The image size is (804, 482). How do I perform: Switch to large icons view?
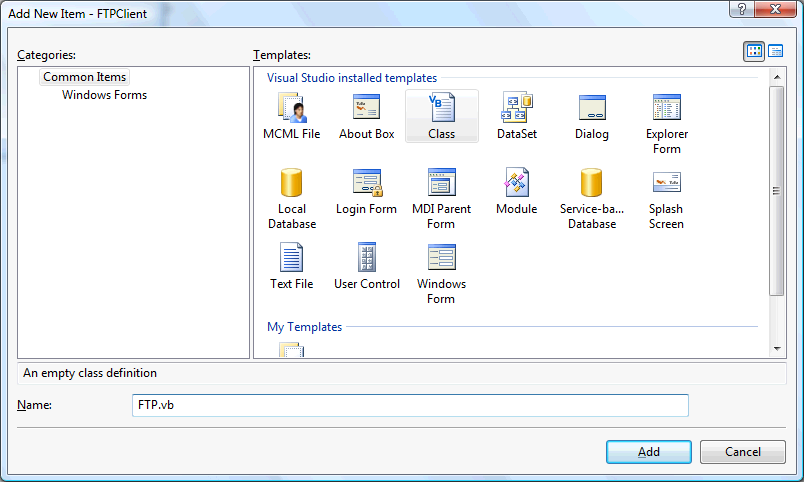[754, 51]
